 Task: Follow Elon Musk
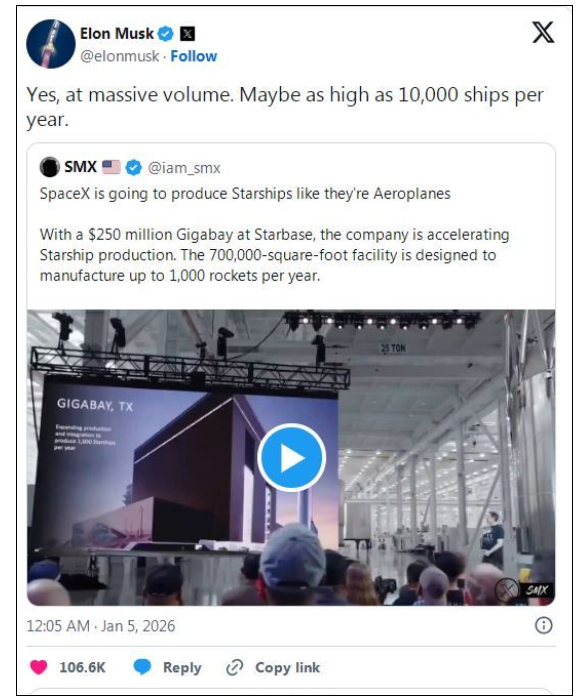pyautogui.click(x=194, y=56)
